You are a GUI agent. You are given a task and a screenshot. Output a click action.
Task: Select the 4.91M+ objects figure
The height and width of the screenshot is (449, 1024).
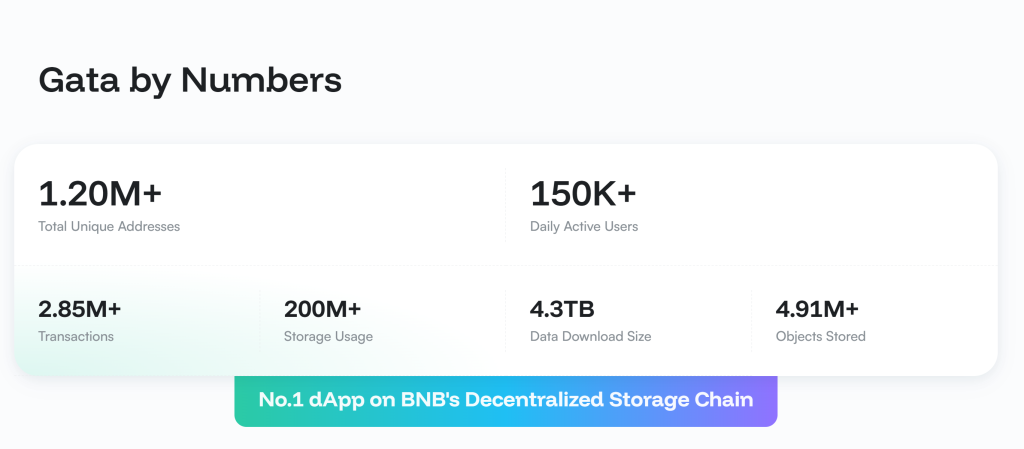point(817,309)
